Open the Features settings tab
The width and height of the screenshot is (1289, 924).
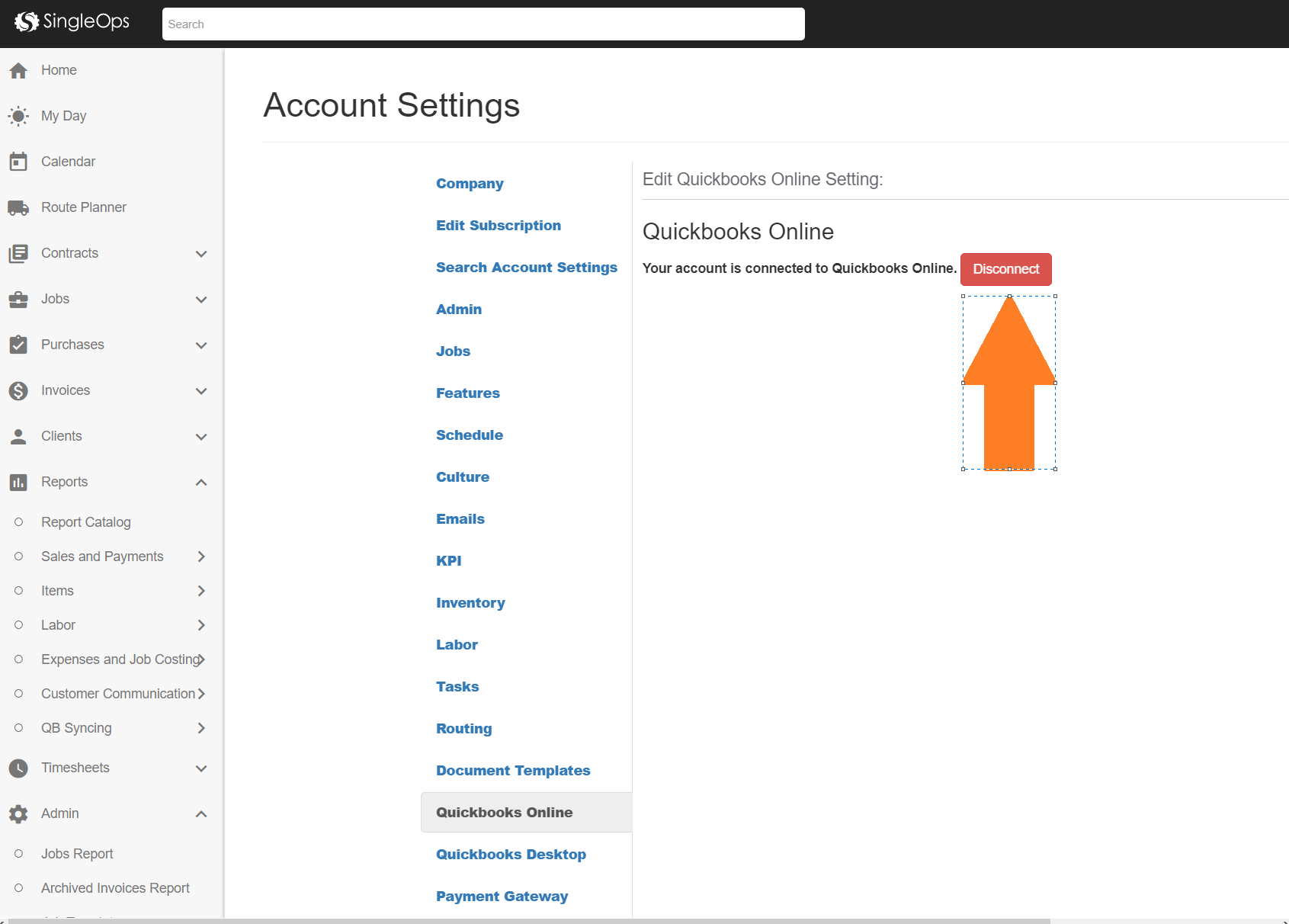click(x=468, y=393)
